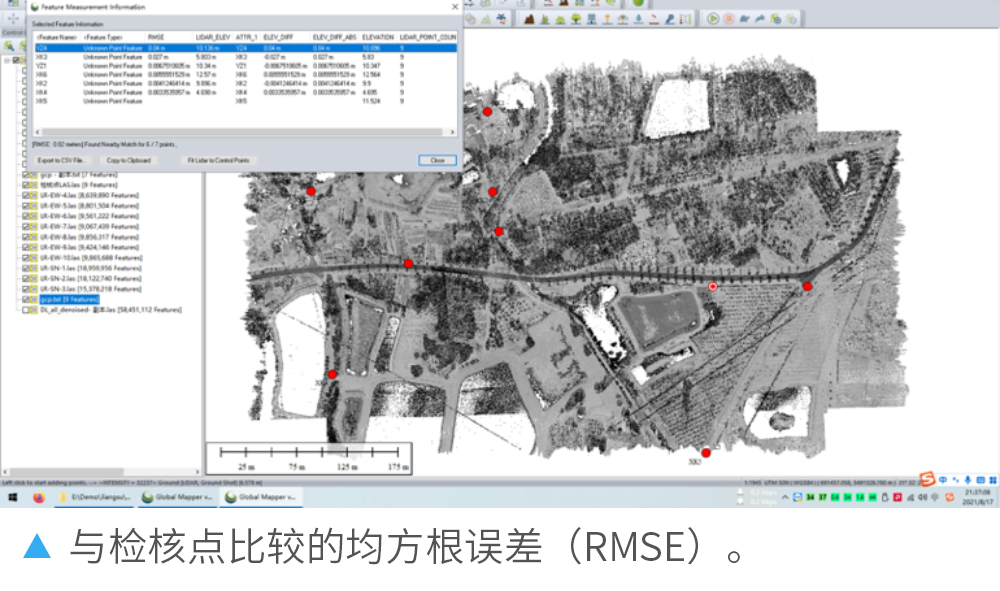Sort by the RMSE column header
Image resolution: width=1000 pixels, height=591 pixels.
[156, 37]
